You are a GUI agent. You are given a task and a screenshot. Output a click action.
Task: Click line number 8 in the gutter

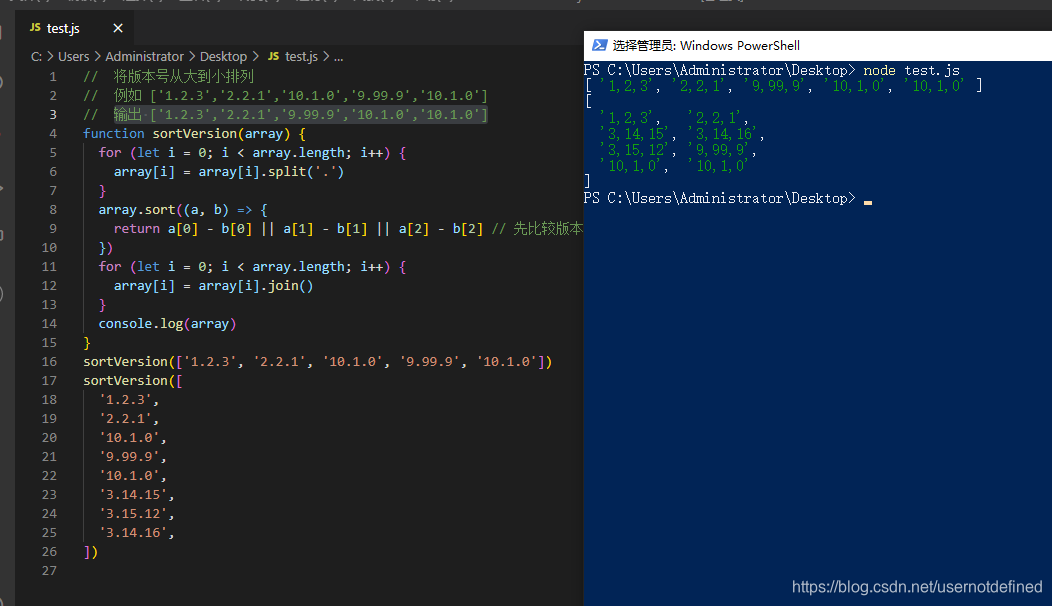tap(53, 209)
